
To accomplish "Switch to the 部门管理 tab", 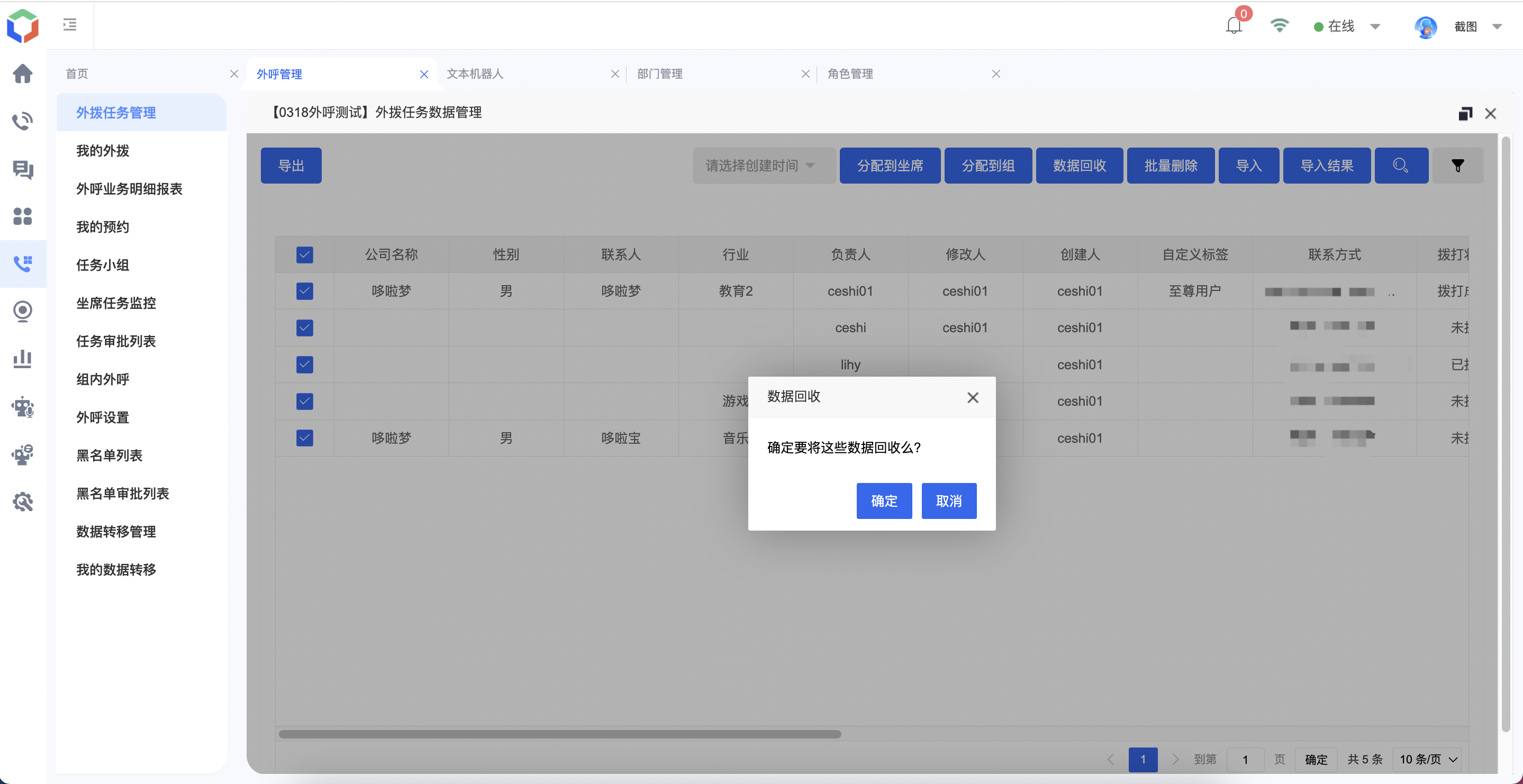I will coord(660,74).
